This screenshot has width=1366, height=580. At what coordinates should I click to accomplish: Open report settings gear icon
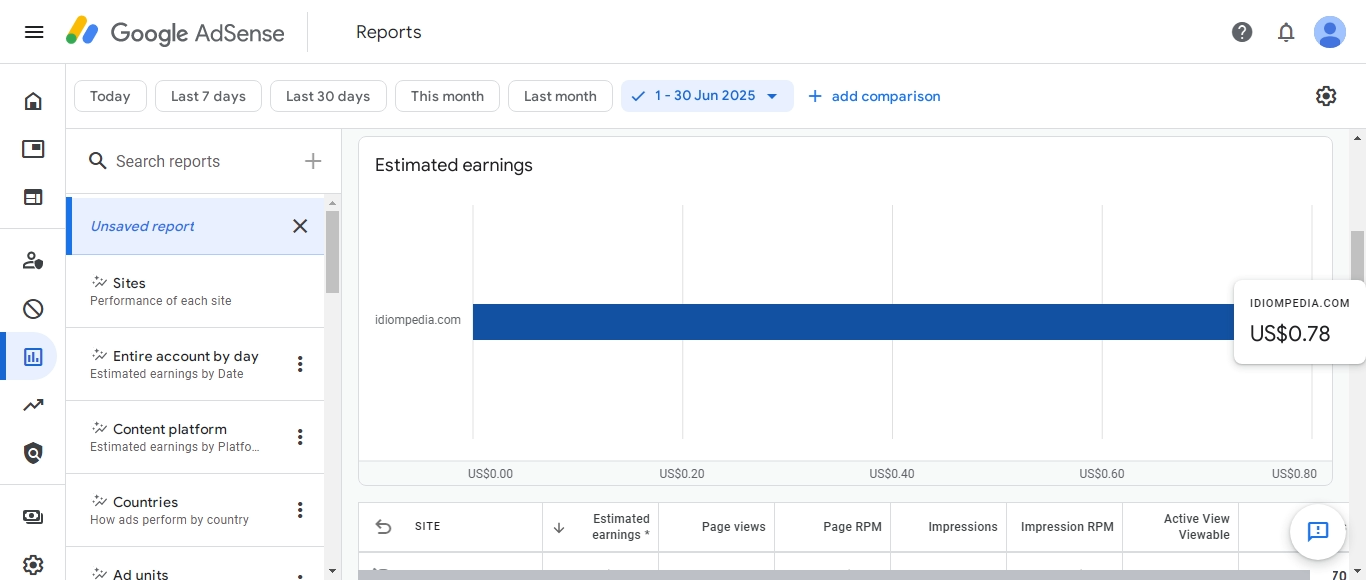click(1326, 96)
